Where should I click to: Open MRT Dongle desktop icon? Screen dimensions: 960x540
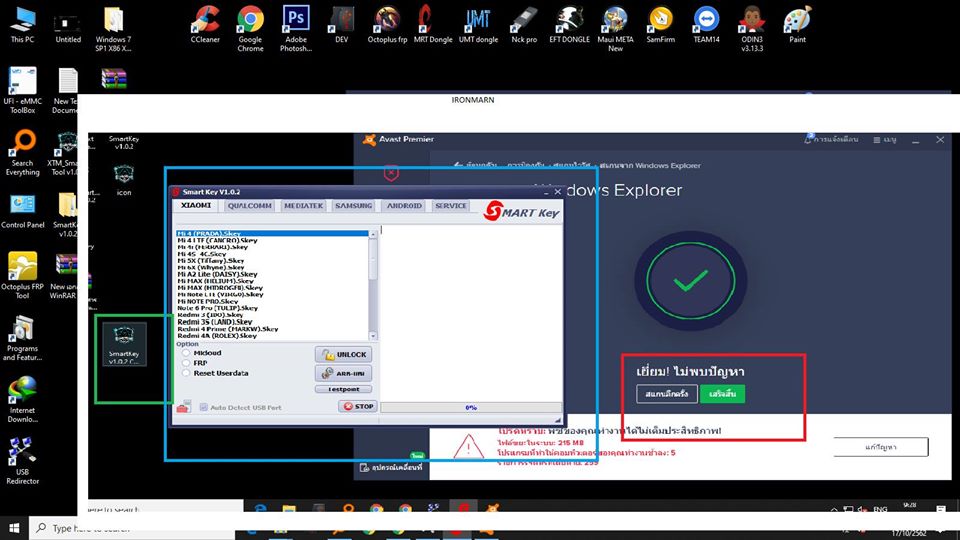(x=432, y=24)
